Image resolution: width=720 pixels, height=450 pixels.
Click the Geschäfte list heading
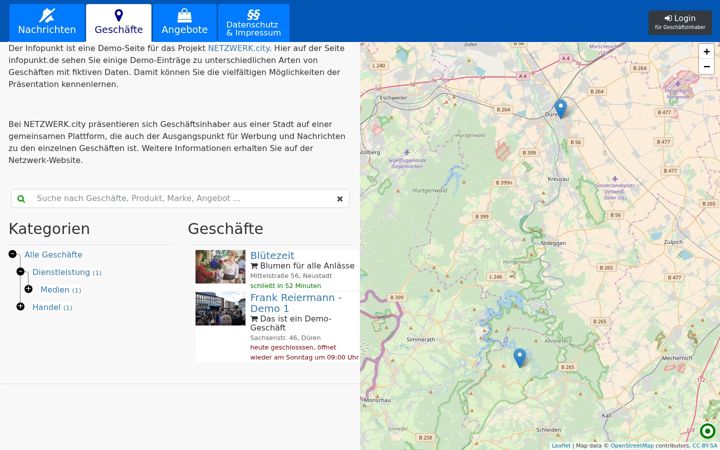[225, 229]
